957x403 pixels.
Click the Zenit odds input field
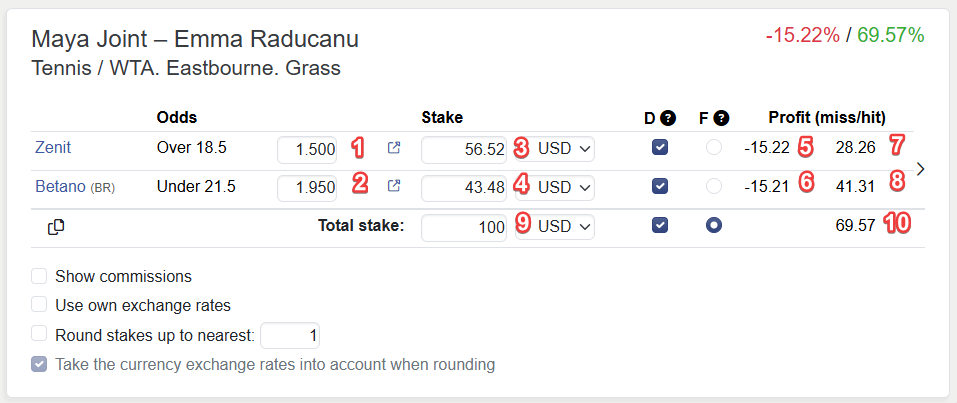[309, 149]
